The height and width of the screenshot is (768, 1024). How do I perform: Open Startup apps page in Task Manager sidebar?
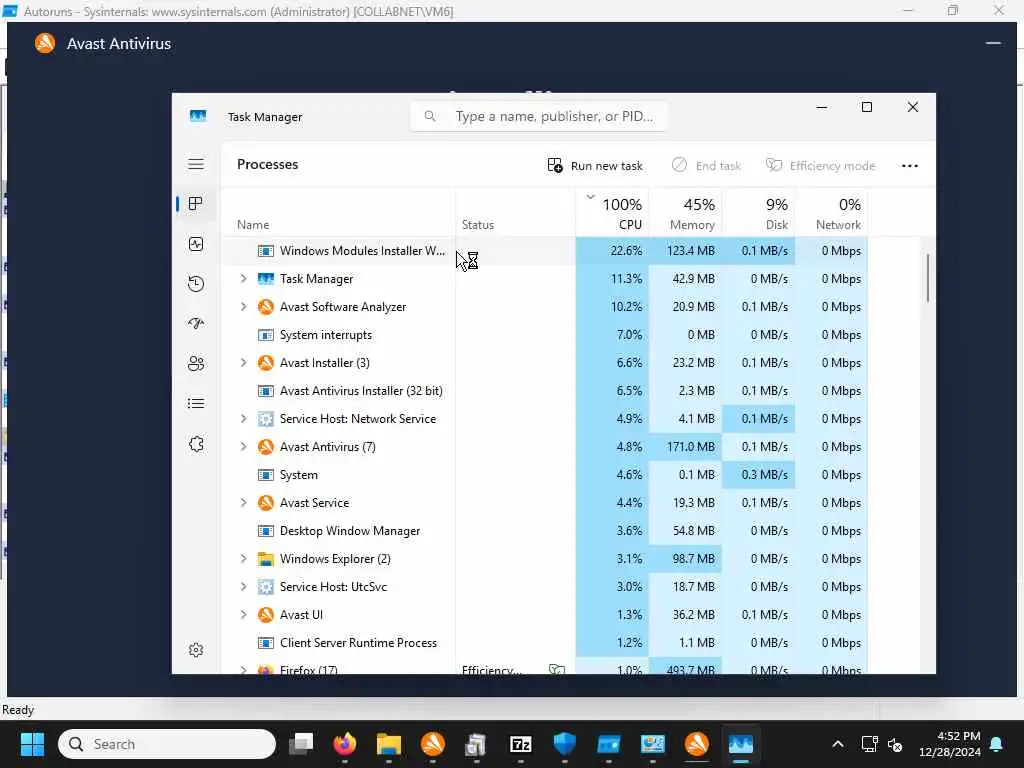[x=196, y=324]
